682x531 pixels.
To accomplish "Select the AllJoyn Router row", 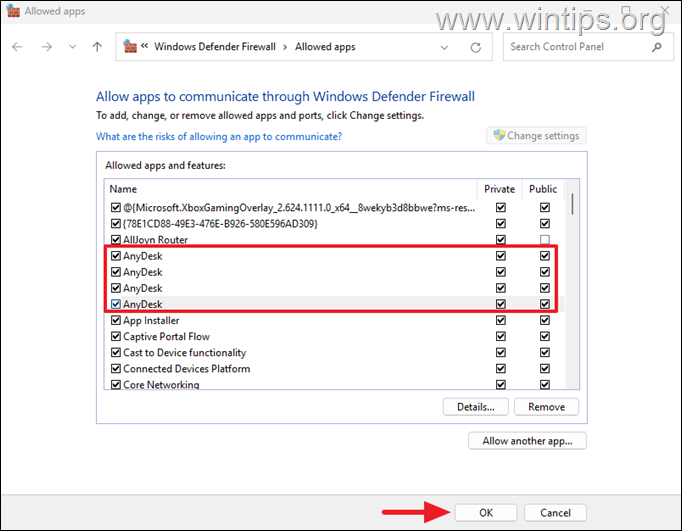I will pyautogui.click(x=334, y=240).
